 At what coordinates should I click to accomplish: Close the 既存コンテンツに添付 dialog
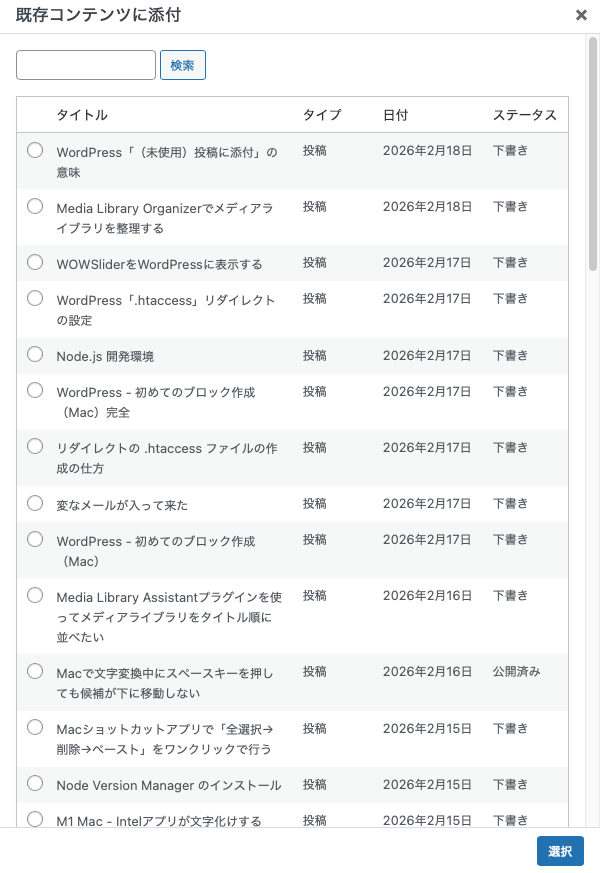[581, 15]
